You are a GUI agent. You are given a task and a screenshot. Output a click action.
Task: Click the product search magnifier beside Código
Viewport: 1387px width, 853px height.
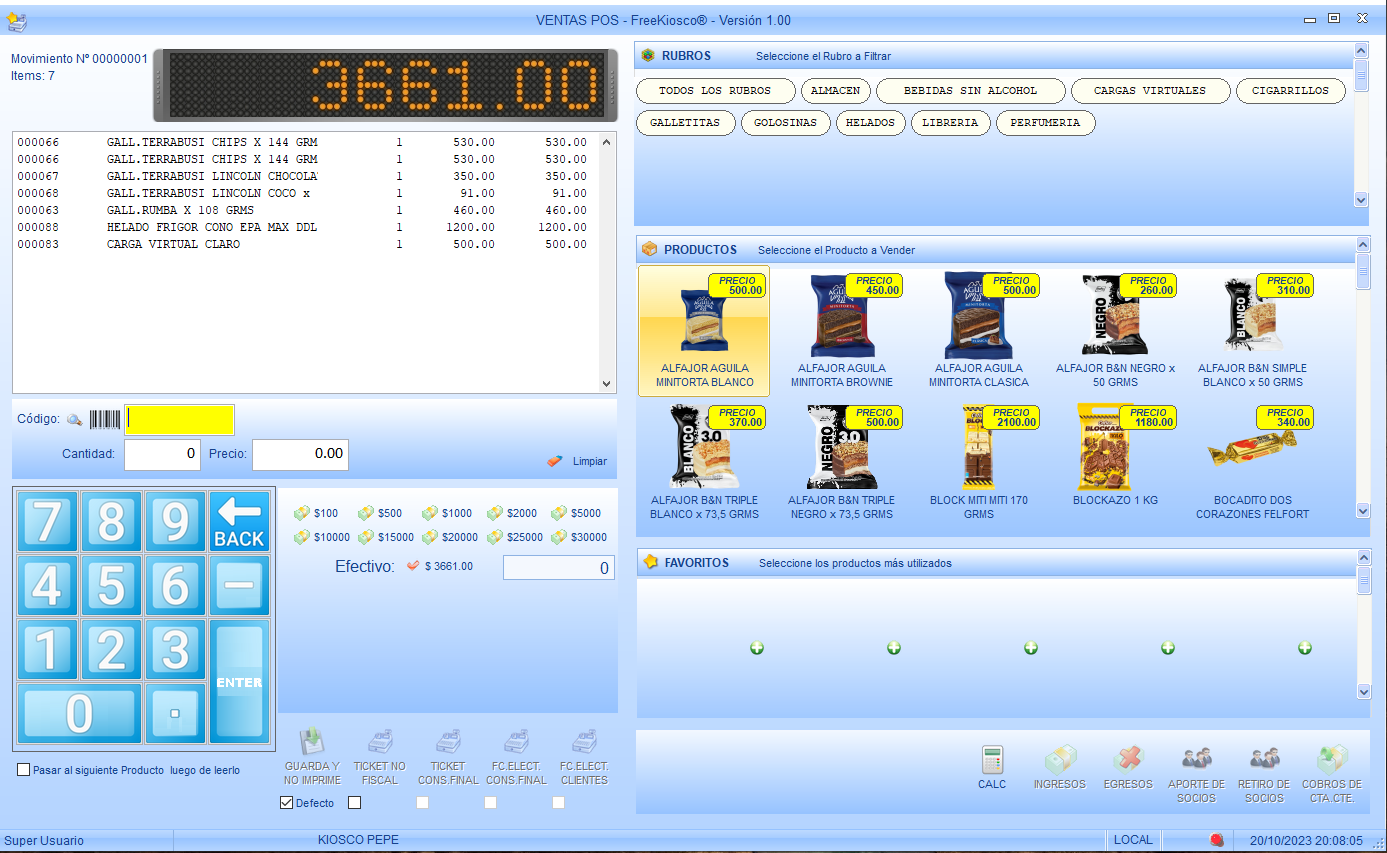(x=74, y=420)
